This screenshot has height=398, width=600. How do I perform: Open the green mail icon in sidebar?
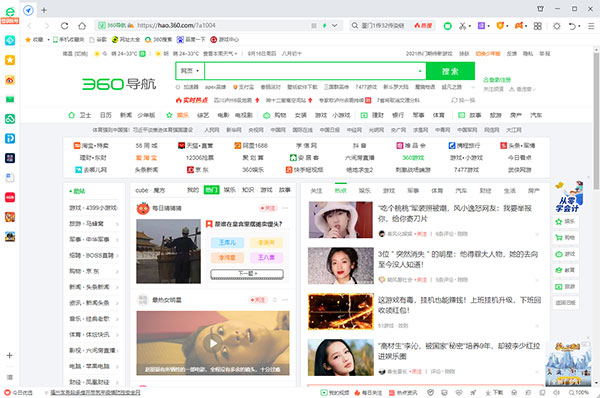pos(10,99)
